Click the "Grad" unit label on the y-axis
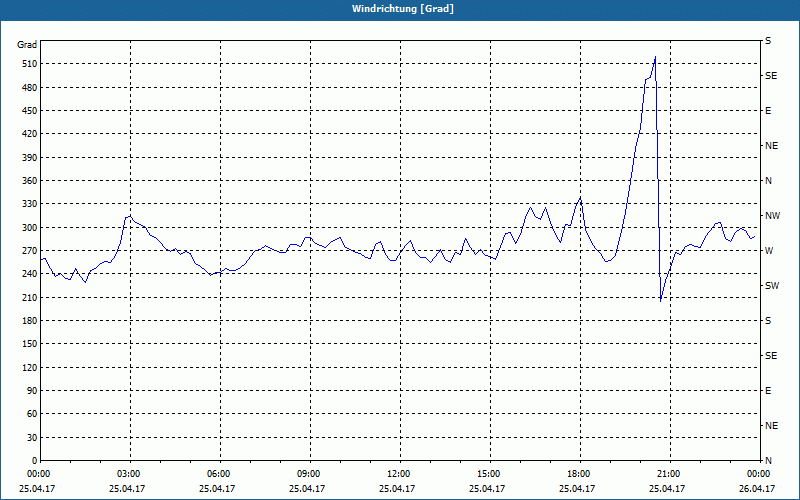This screenshot has width=800, height=500. (x=27, y=45)
